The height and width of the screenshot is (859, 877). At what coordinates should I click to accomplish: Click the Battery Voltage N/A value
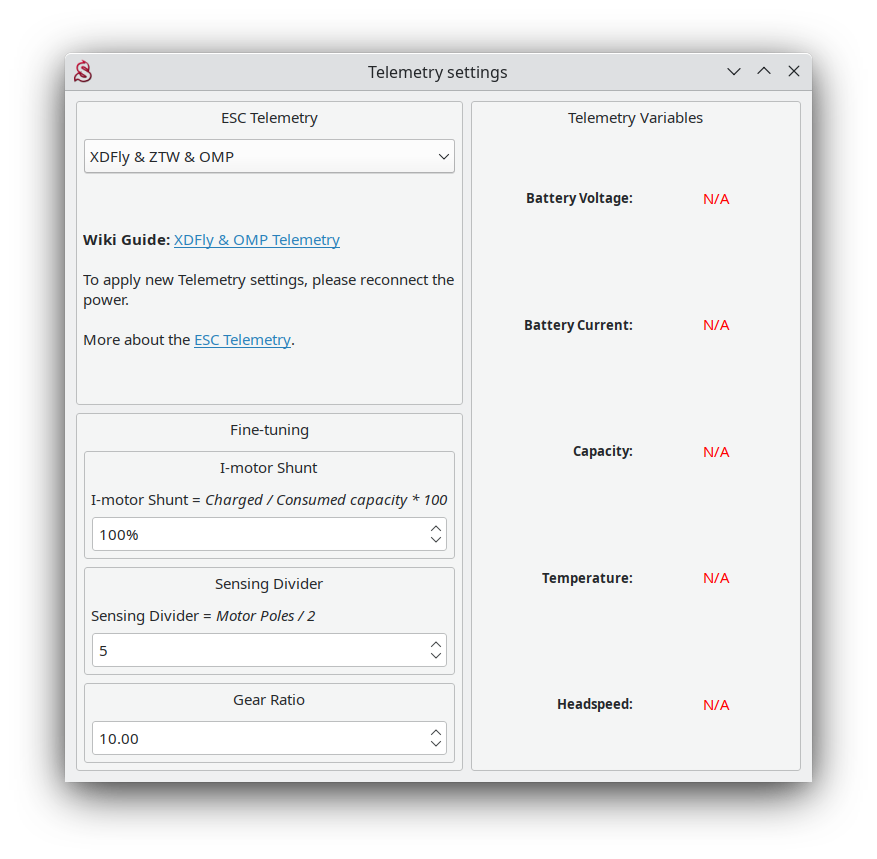716,199
